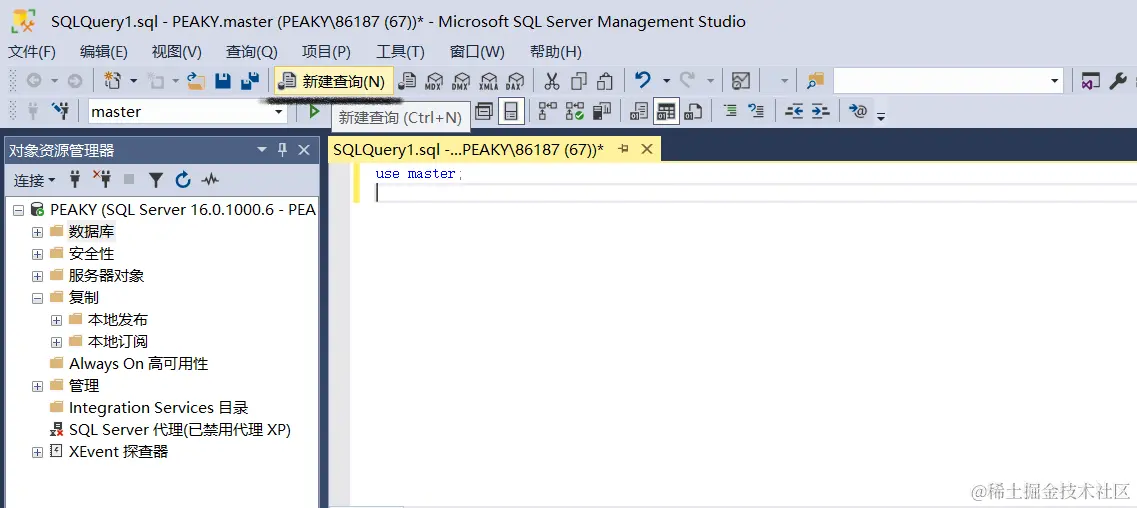
Task: Open Object Explorer window position dropdown
Action: point(262,150)
